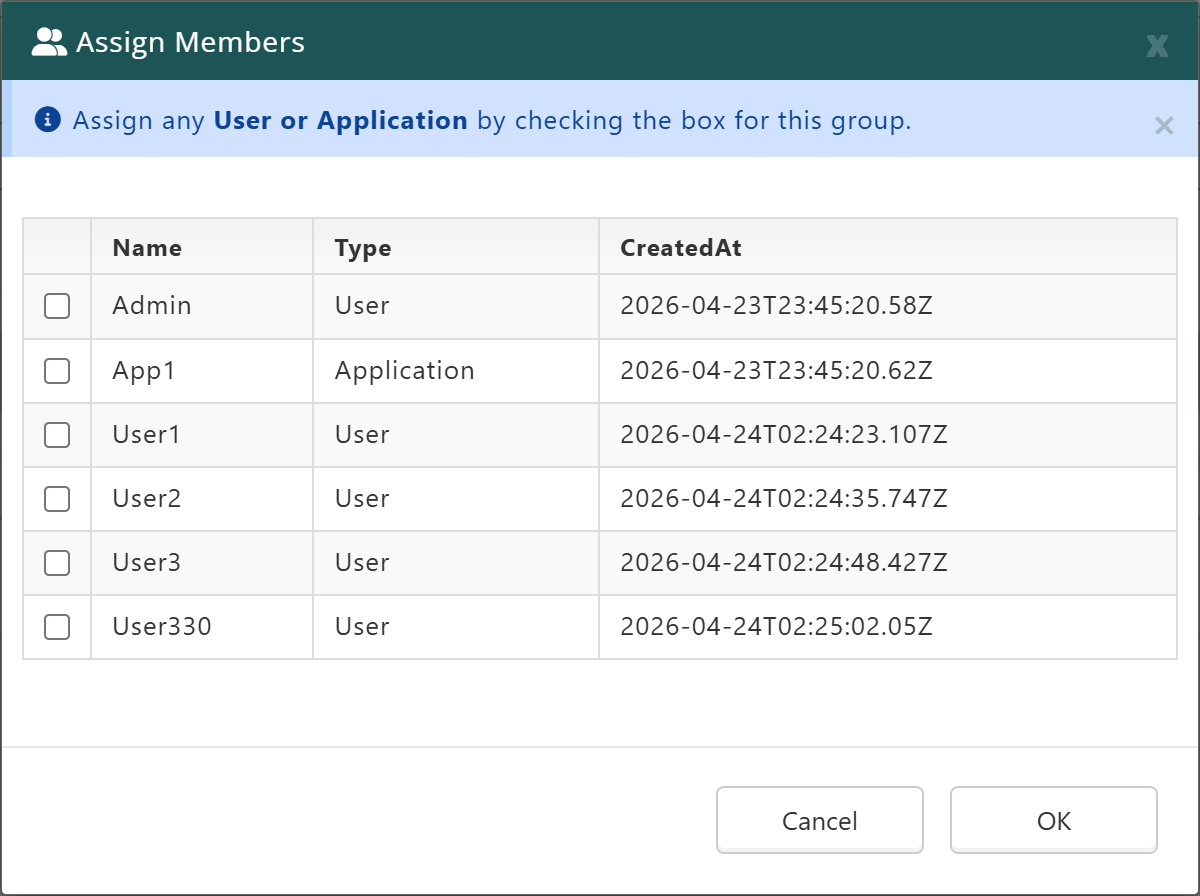This screenshot has width=1200, height=896.
Task: Sort by the Name column header
Action: point(202,247)
